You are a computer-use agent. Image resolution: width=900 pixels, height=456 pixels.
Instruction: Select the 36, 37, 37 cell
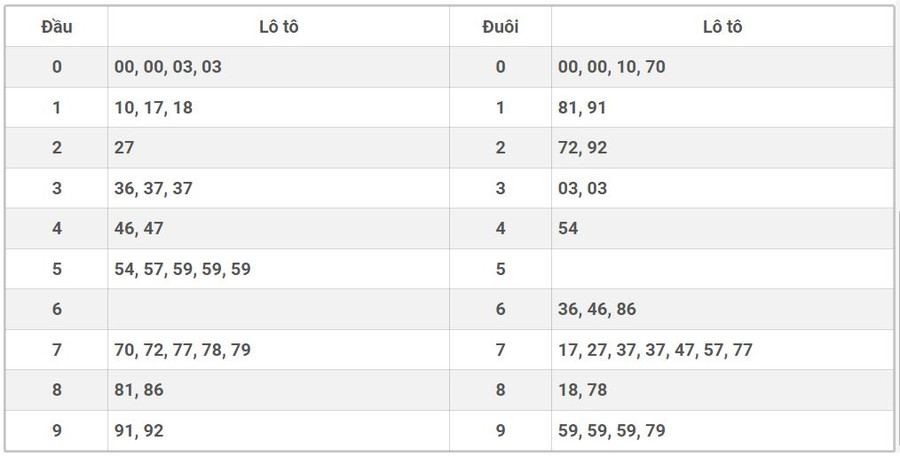[x=154, y=188]
